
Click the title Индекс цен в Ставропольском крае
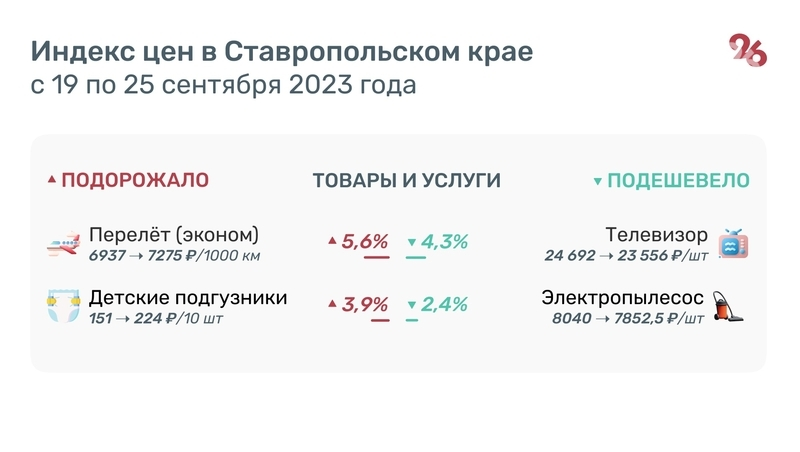pos(282,51)
